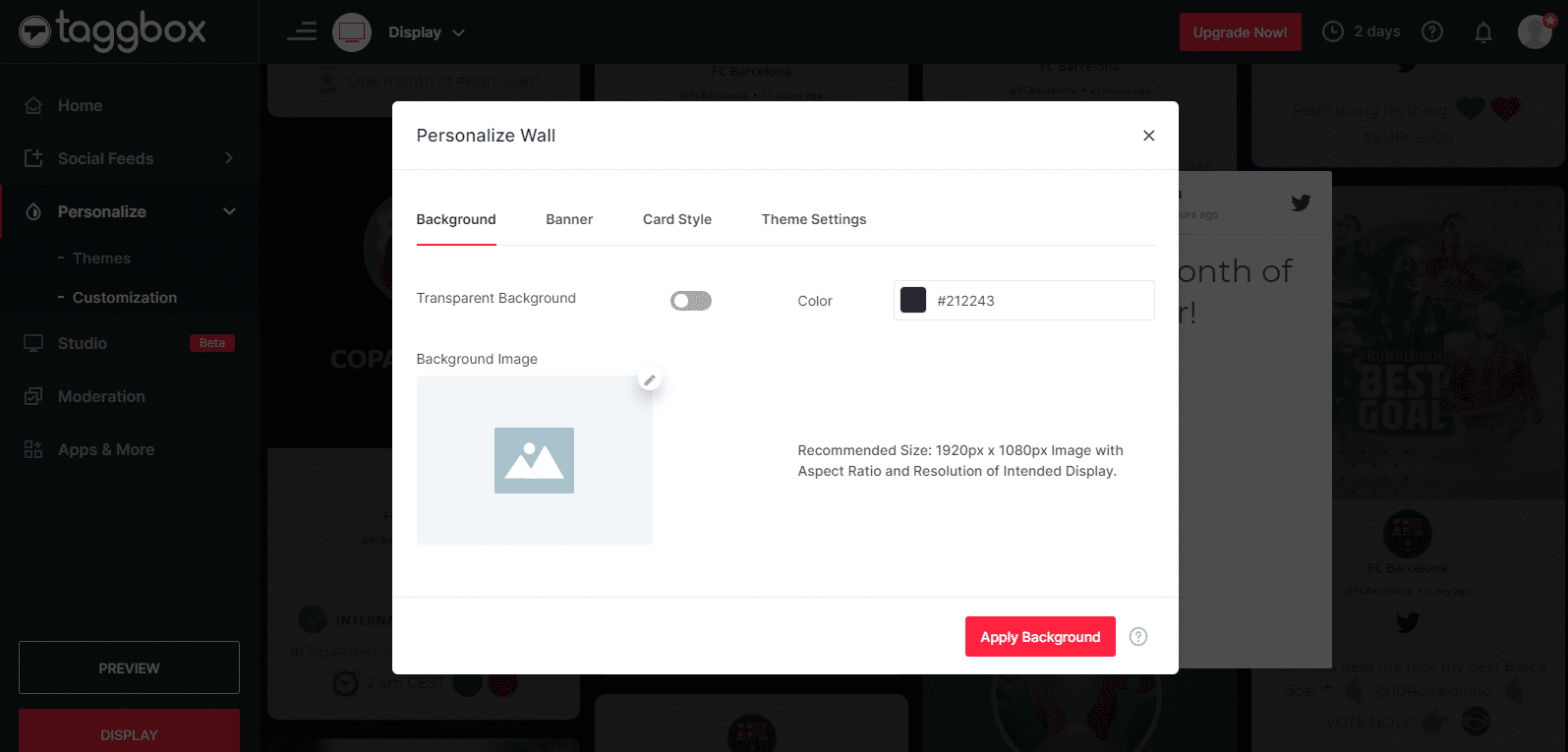Viewport: 1568px width, 752px height.
Task: Click the pencil edit icon on background image
Action: click(x=649, y=379)
